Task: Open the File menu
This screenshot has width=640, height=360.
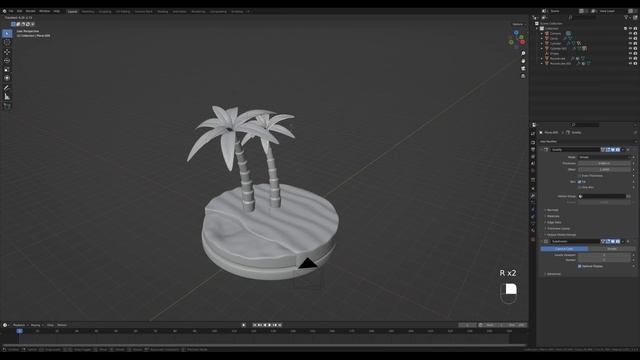Action: (11, 11)
